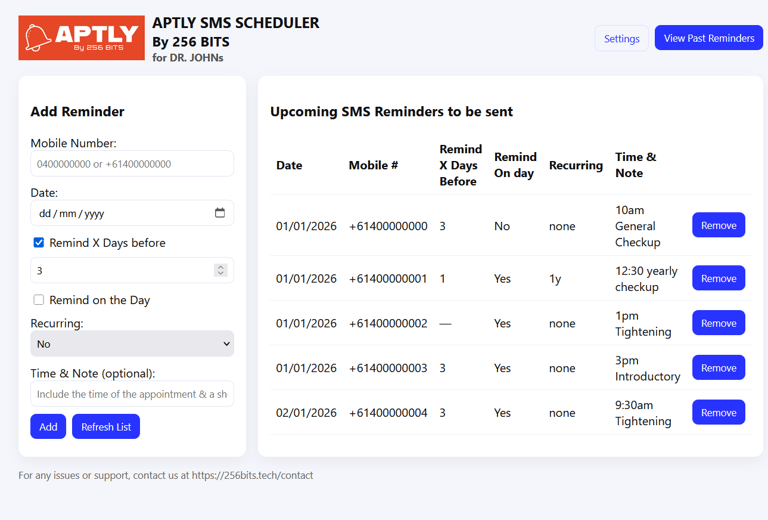
Task: Click the days-before number field showing 3
Action: coord(120,270)
